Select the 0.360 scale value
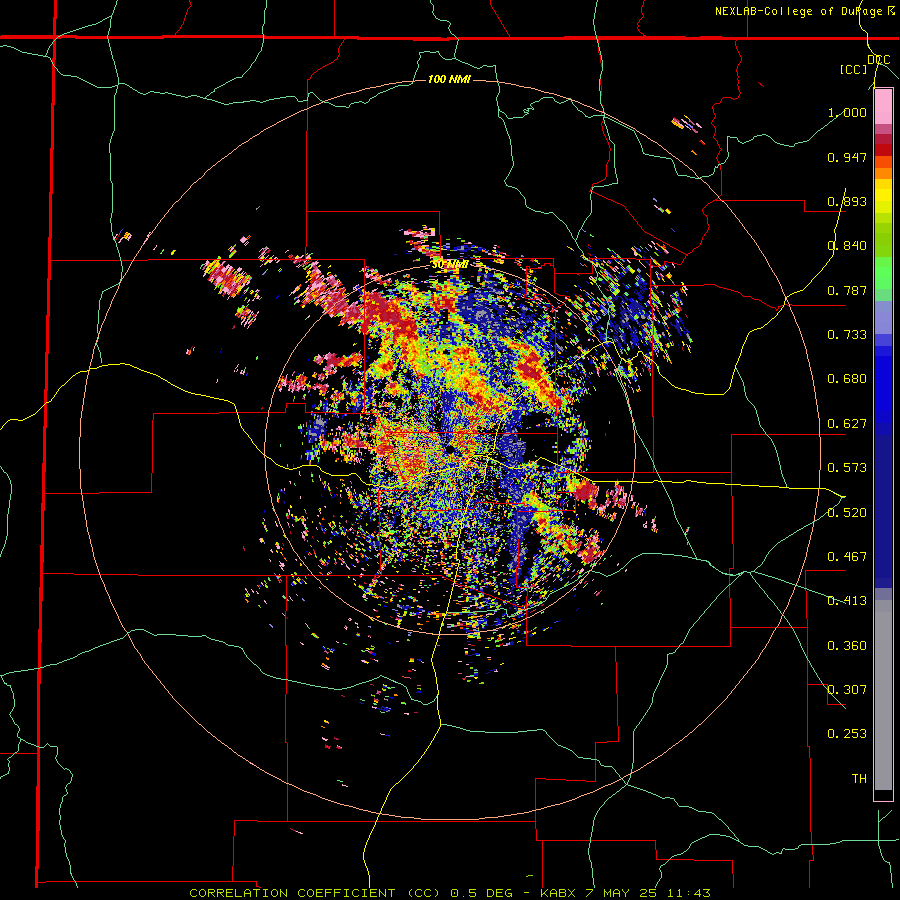The height and width of the screenshot is (900, 900). click(847, 646)
